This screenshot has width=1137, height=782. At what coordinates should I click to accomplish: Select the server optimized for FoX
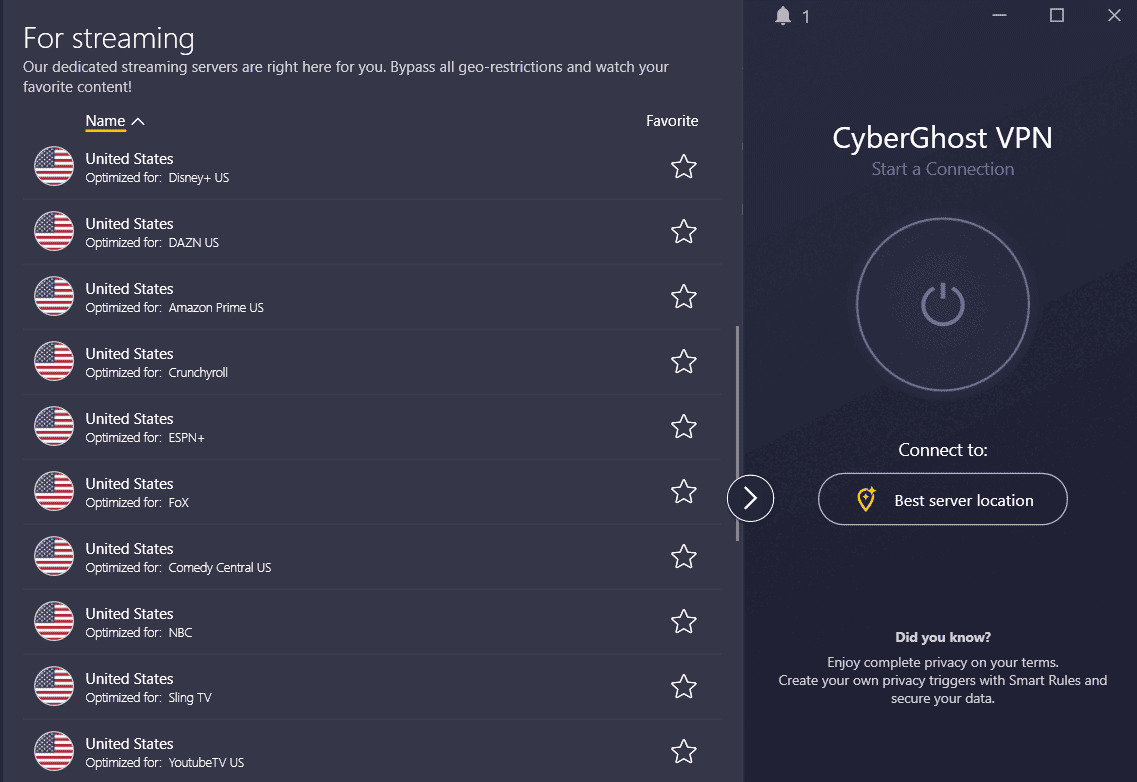pyautogui.click(x=372, y=492)
